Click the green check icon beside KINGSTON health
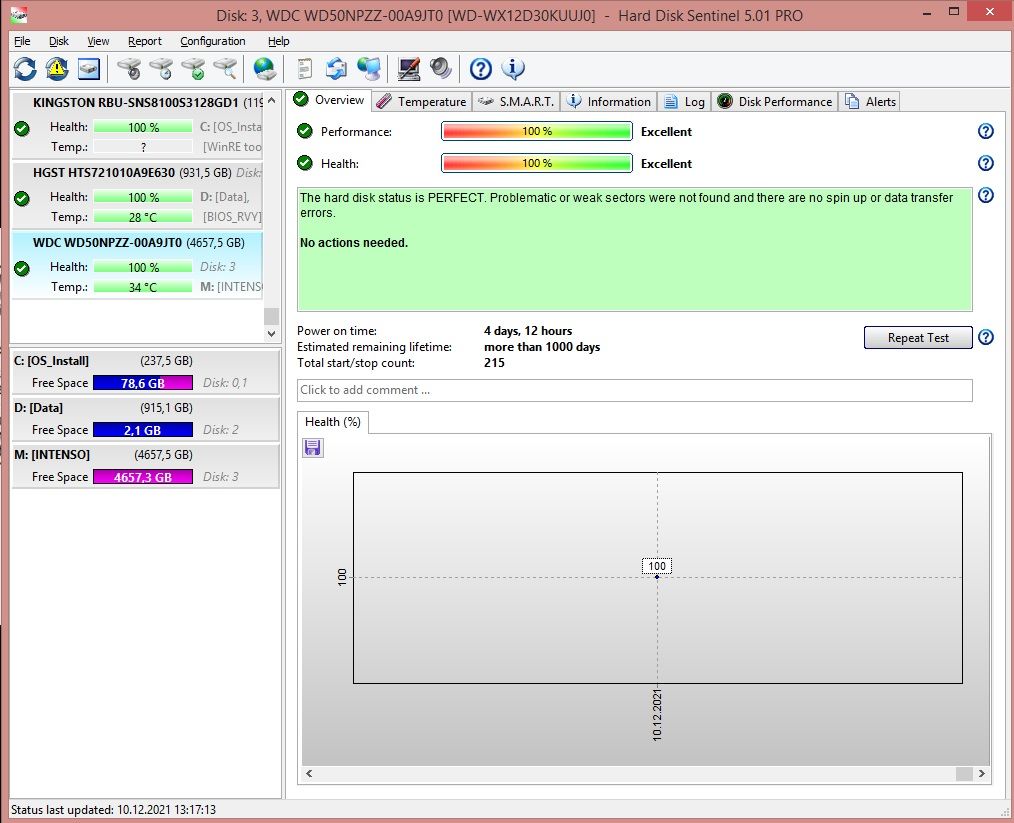 coord(22,128)
